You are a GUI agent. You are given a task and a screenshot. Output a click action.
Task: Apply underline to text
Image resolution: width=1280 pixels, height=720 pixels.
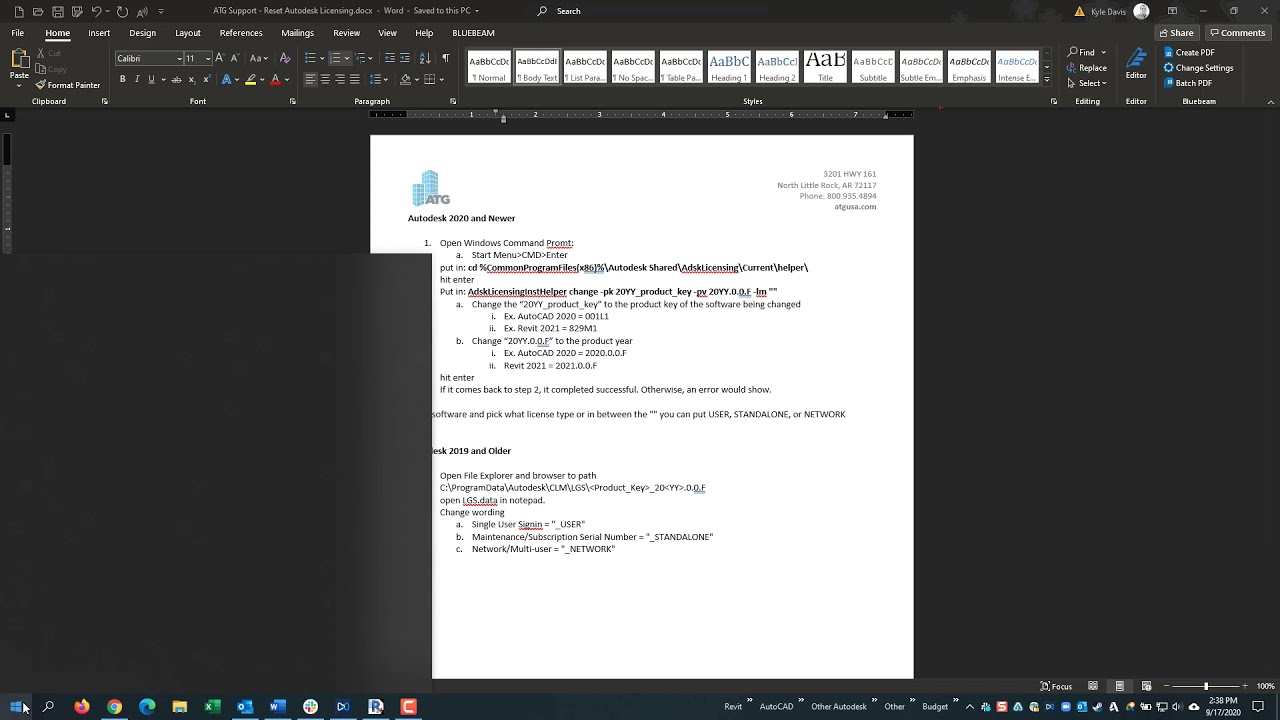point(151,79)
